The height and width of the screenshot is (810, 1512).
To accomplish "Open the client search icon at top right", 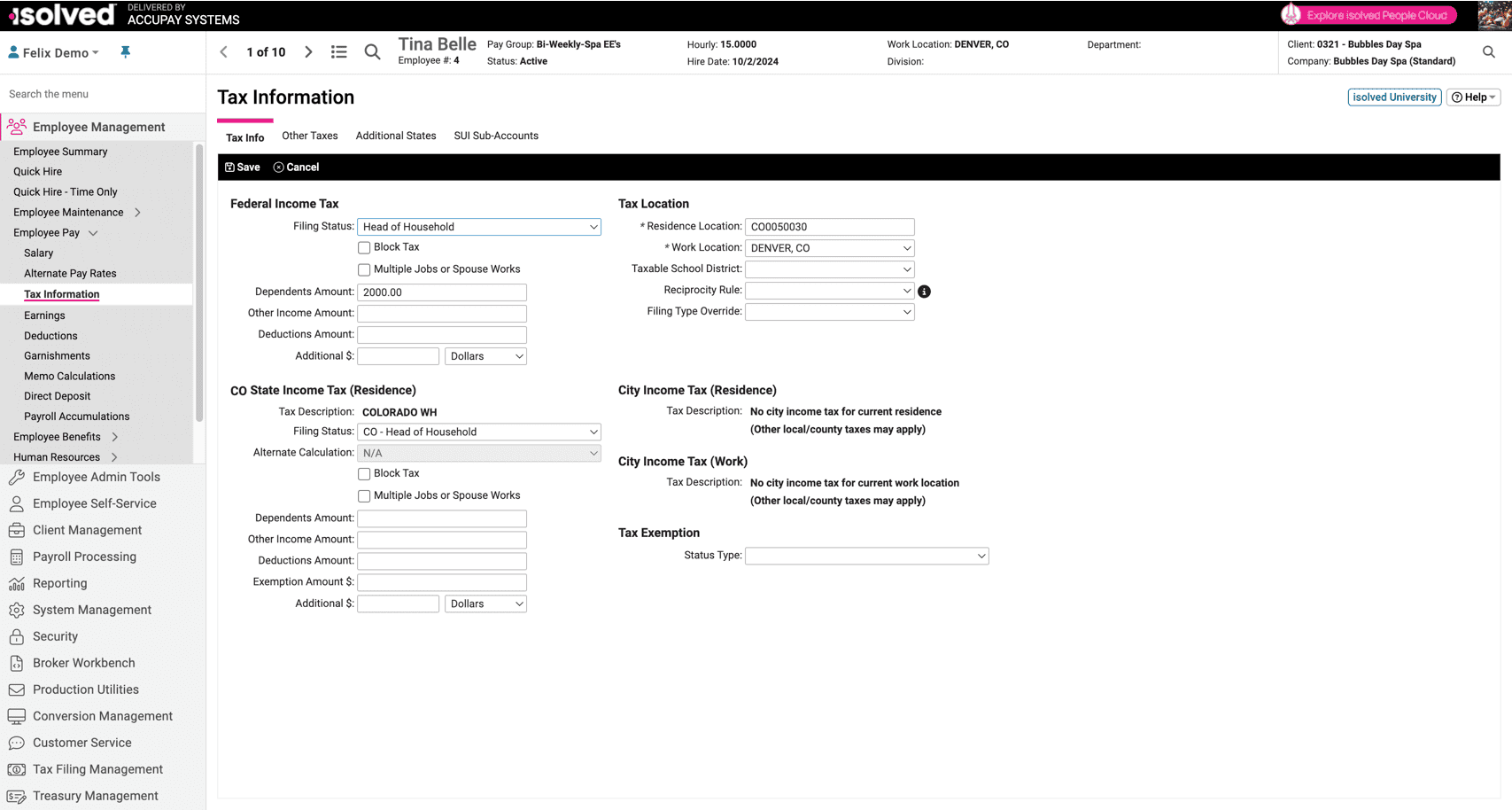I will coord(1488,52).
